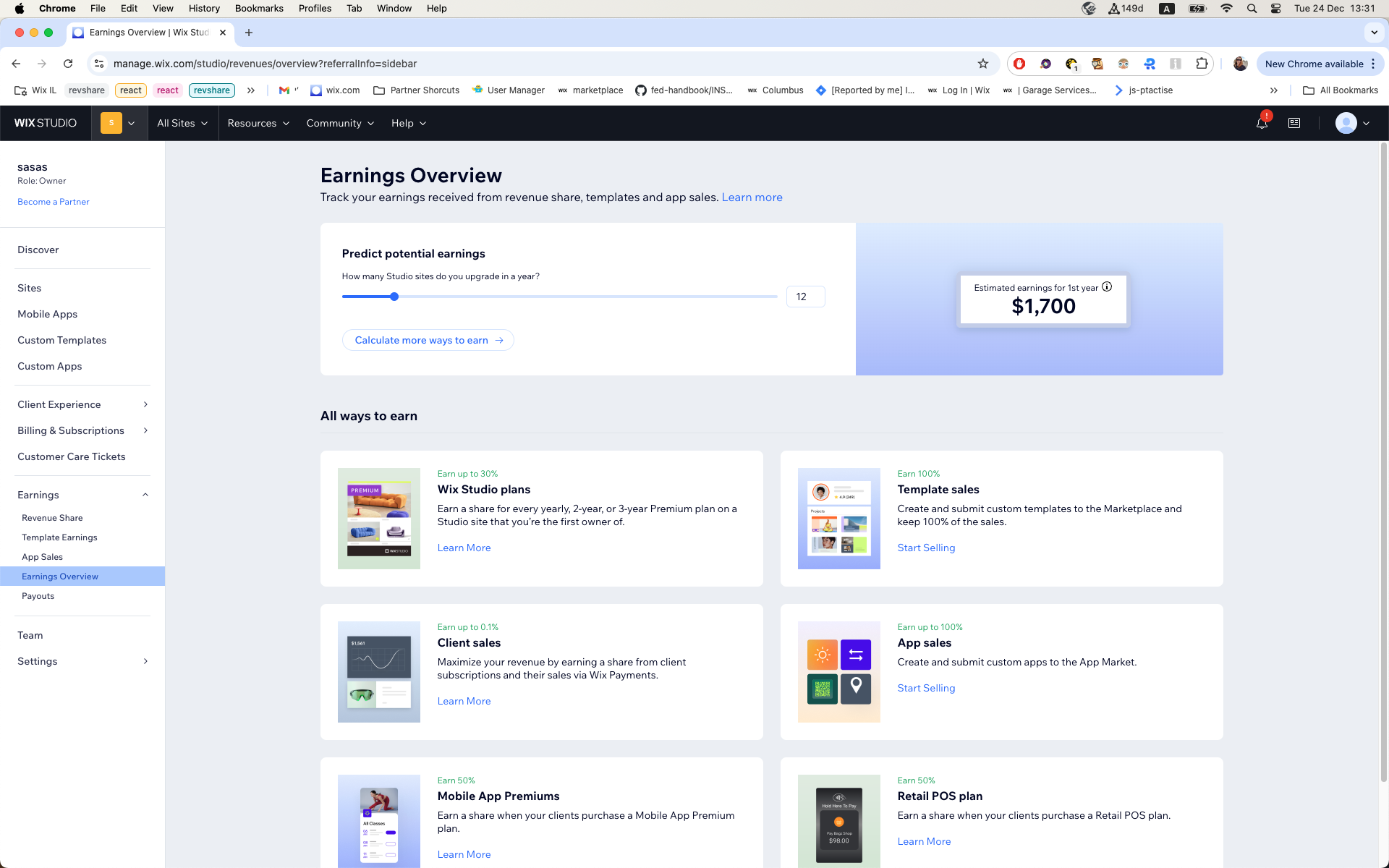Screen dimensions: 1389x868
Task: Expand the Settings section
Action: pyautogui.click(x=82, y=661)
